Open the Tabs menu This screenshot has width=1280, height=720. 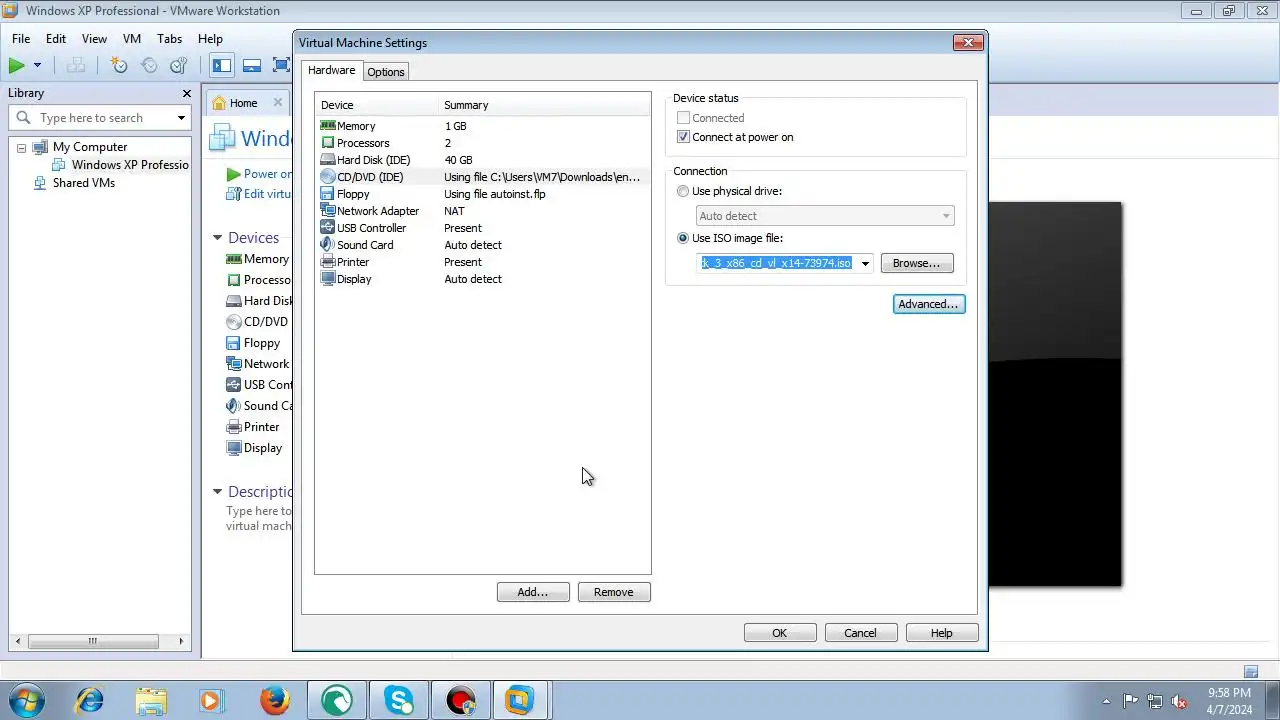[x=170, y=39]
